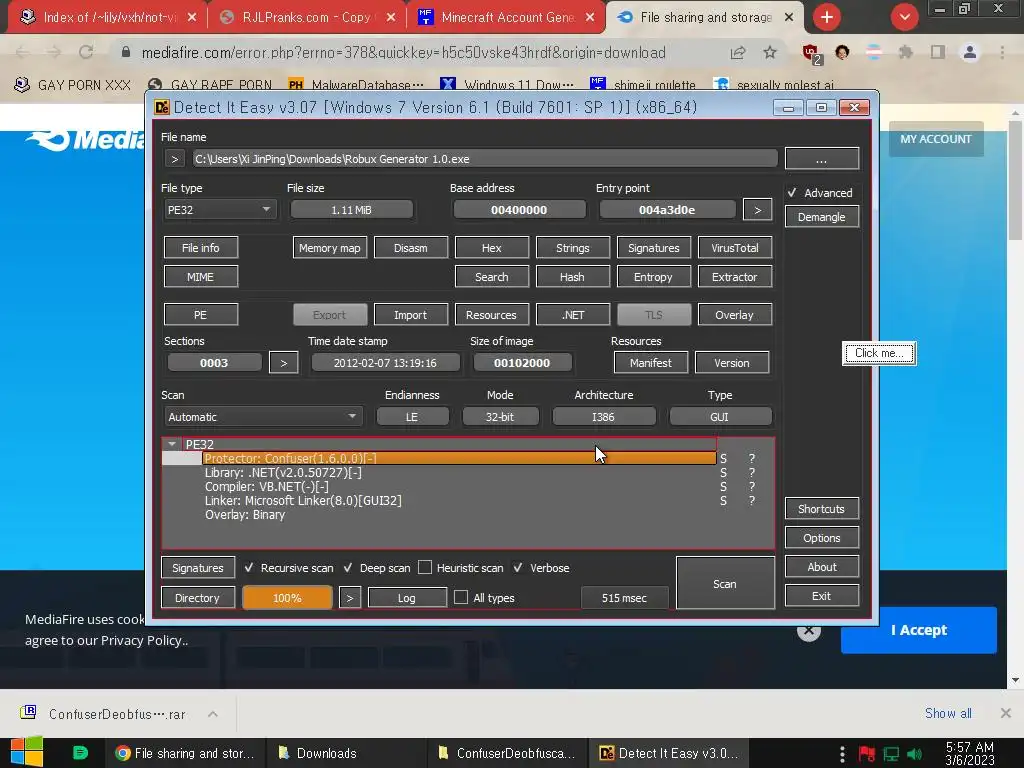The height and width of the screenshot is (768, 1024).
Task: Click arrow next to 100% progress
Action: (x=349, y=598)
